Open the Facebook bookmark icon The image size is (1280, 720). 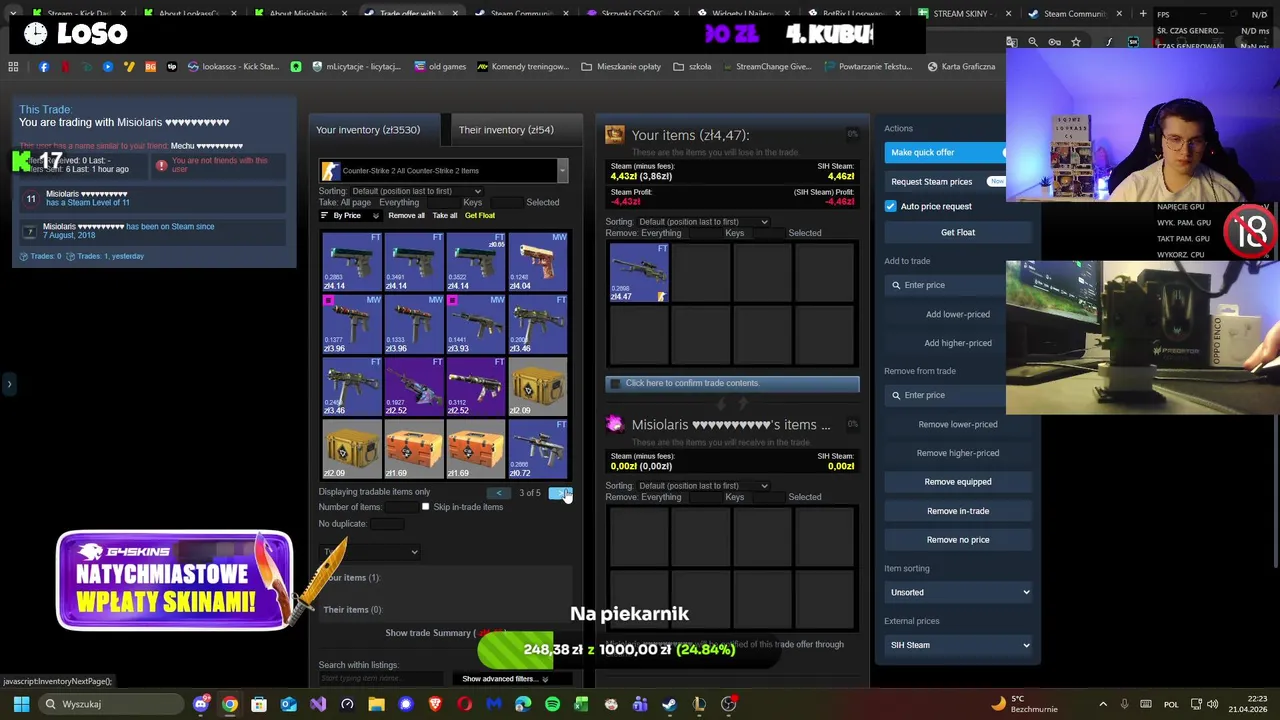(x=44, y=67)
